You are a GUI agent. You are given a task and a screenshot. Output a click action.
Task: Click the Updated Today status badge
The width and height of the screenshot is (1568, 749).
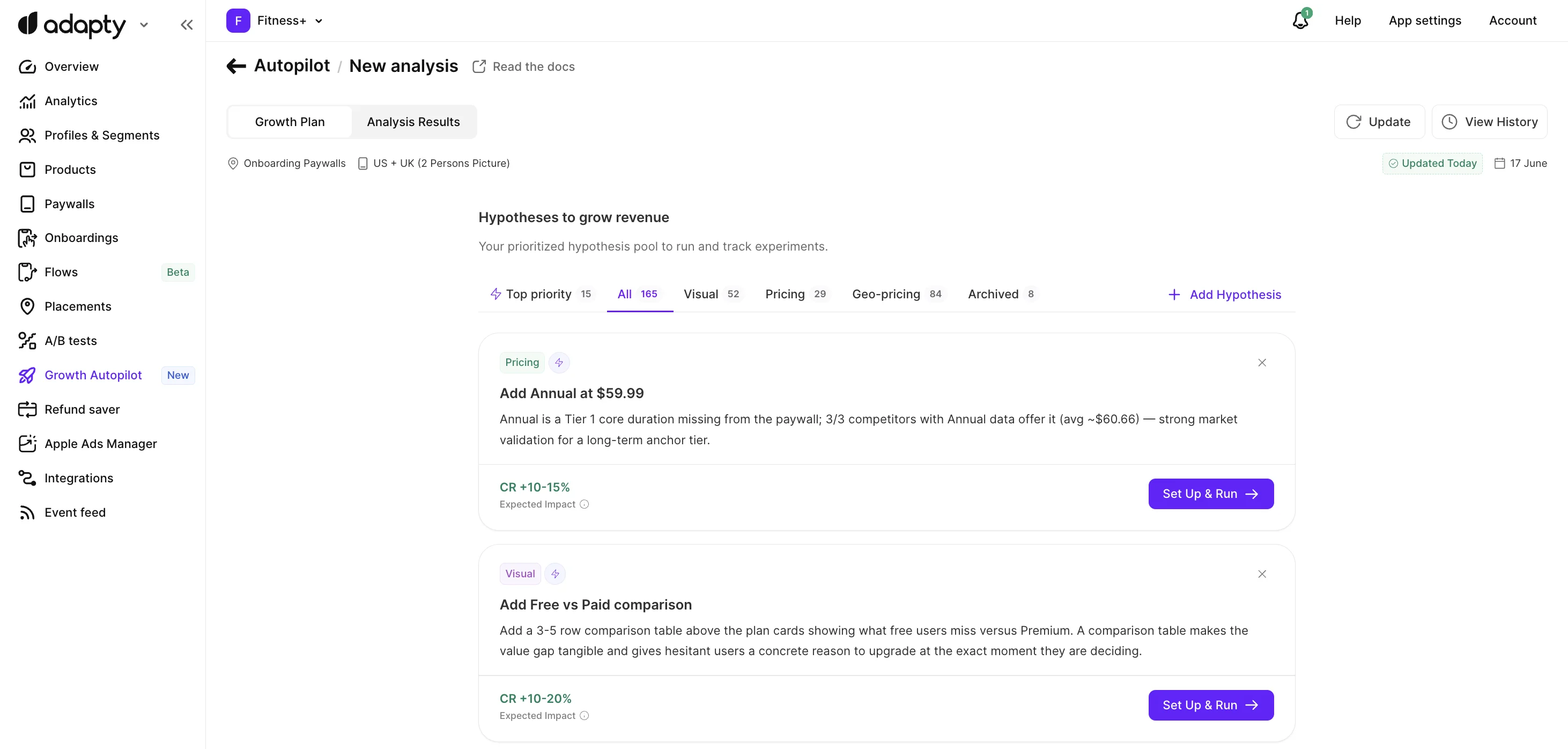[1432, 163]
